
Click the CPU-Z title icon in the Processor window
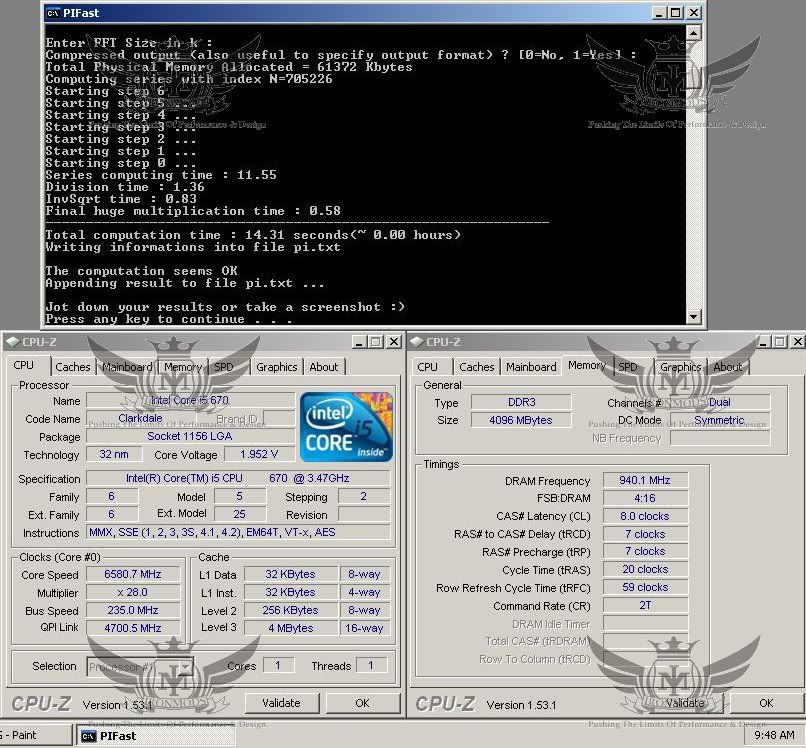[x=13, y=342]
